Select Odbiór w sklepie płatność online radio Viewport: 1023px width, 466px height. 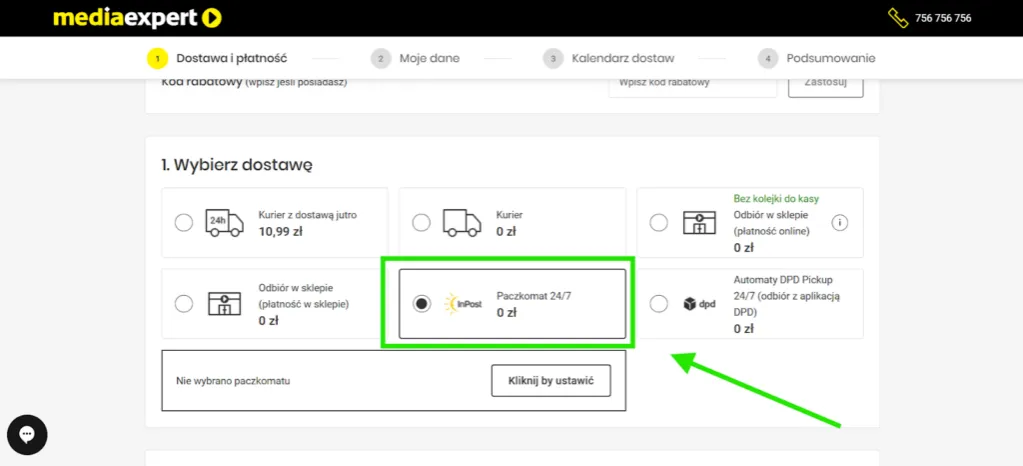tap(658, 223)
